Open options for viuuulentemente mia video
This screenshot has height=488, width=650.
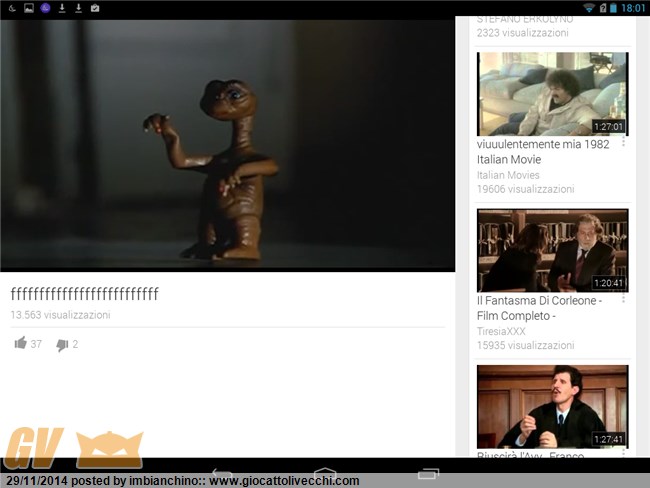coord(623,142)
